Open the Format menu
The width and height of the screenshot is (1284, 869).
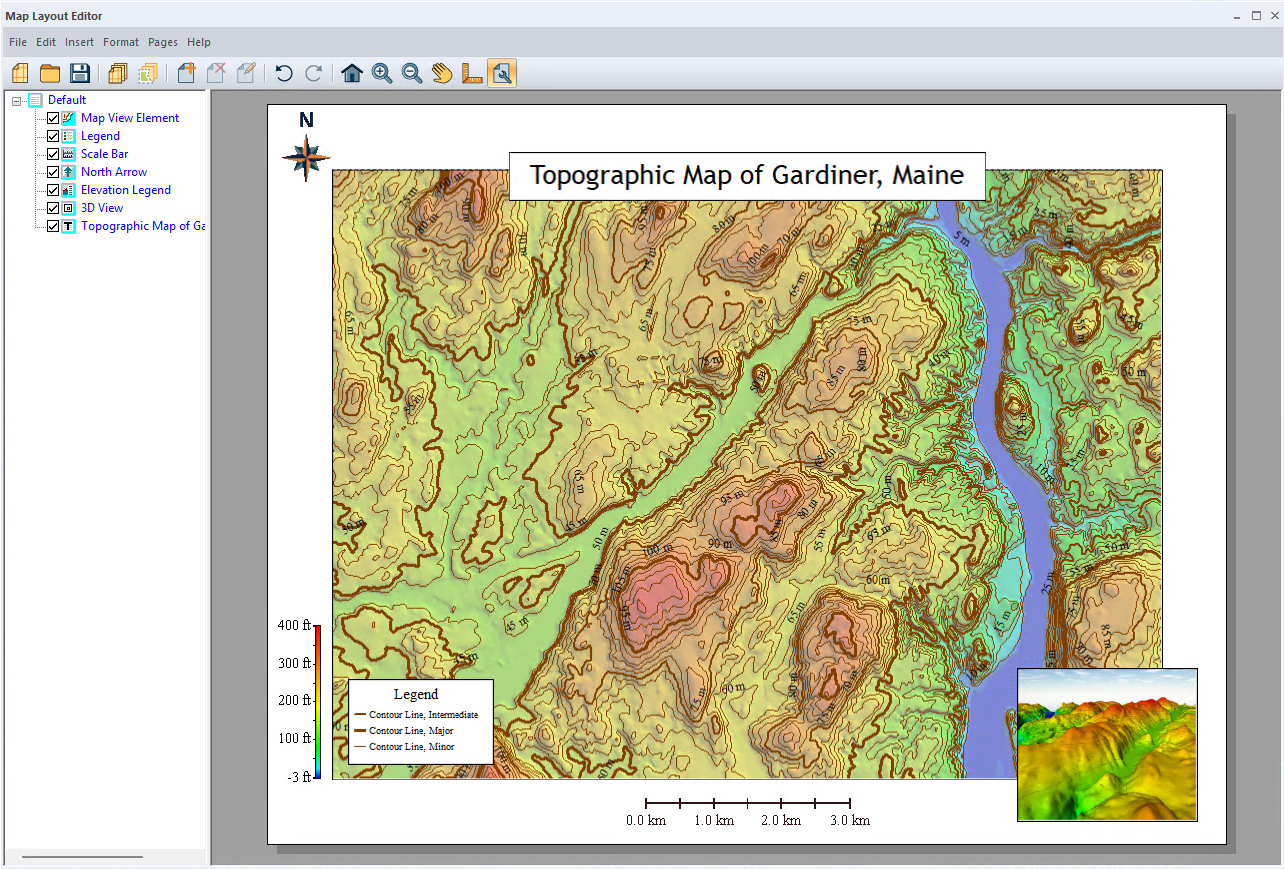120,42
